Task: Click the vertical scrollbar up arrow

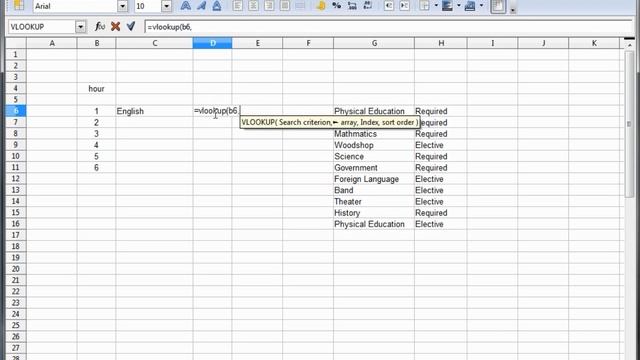Action: tap(629, 44)
